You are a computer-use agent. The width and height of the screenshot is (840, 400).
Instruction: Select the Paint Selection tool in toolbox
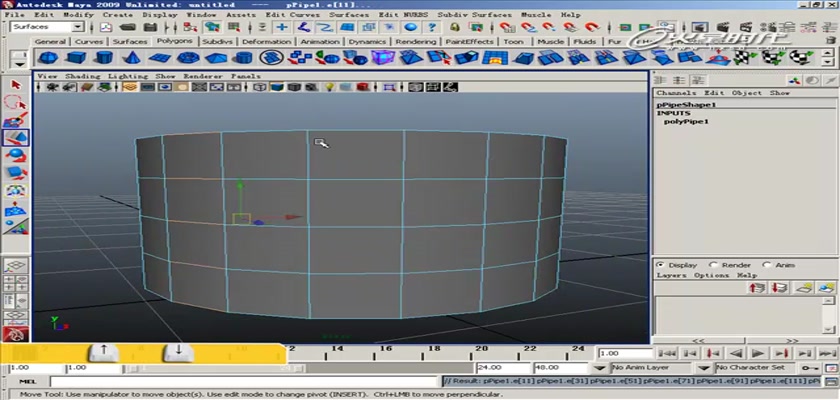16,119
